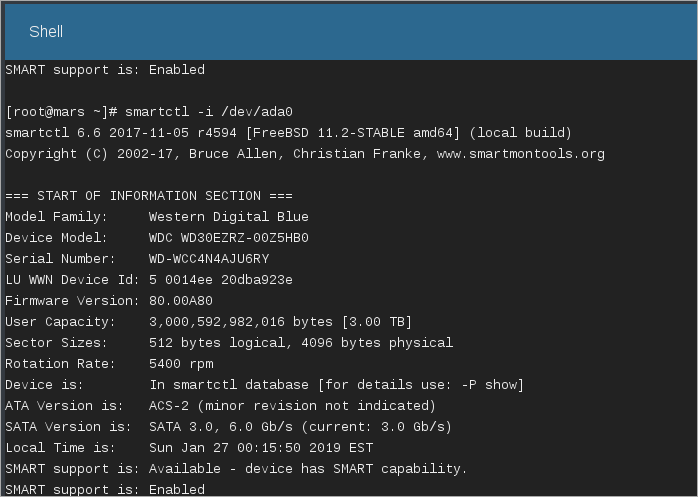The width and height of the screenshot is (698, 497).
Task: Click the START OF INFORMATION SECTION heading
Action: [x=149, y=196]
